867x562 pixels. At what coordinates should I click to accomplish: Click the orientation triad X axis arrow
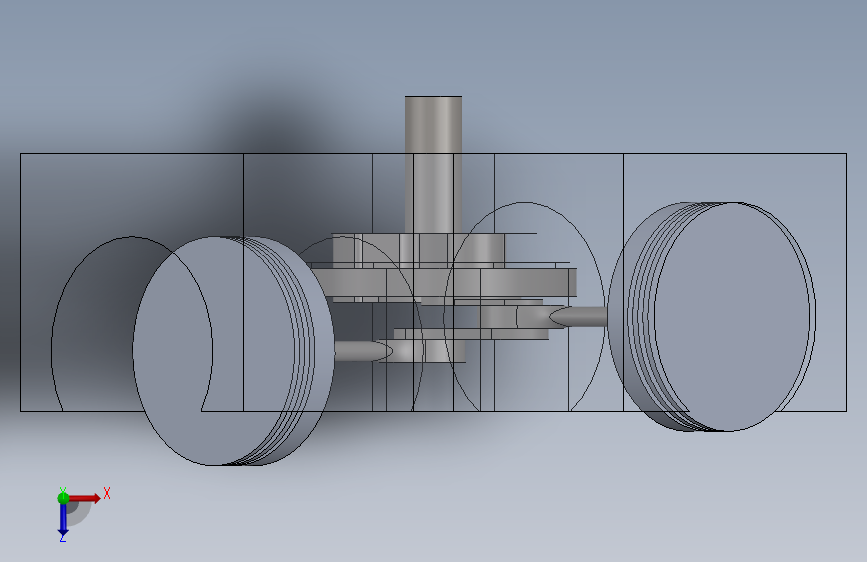(85, 498)
